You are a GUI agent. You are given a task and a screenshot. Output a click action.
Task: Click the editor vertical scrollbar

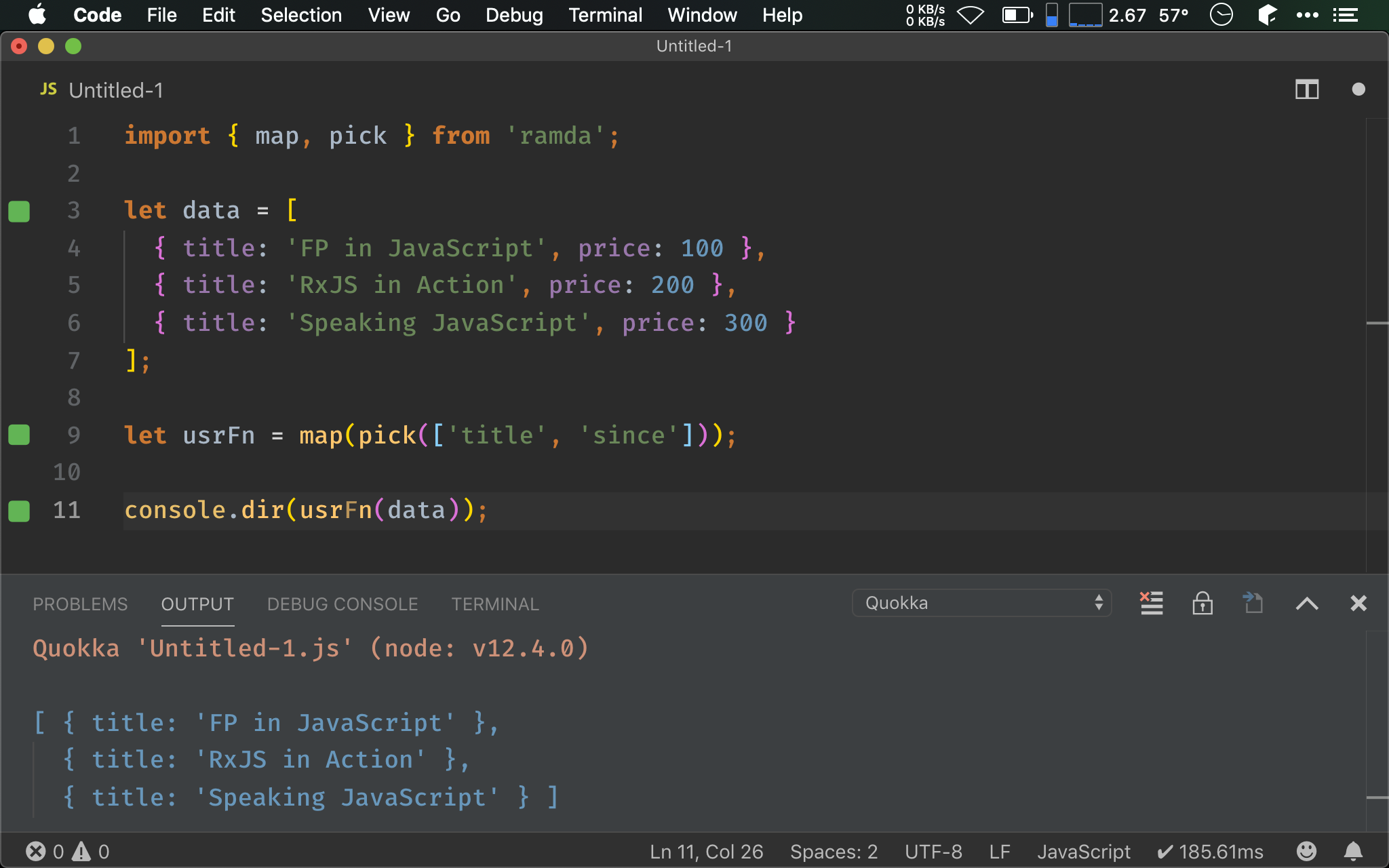pos(1377,346)
